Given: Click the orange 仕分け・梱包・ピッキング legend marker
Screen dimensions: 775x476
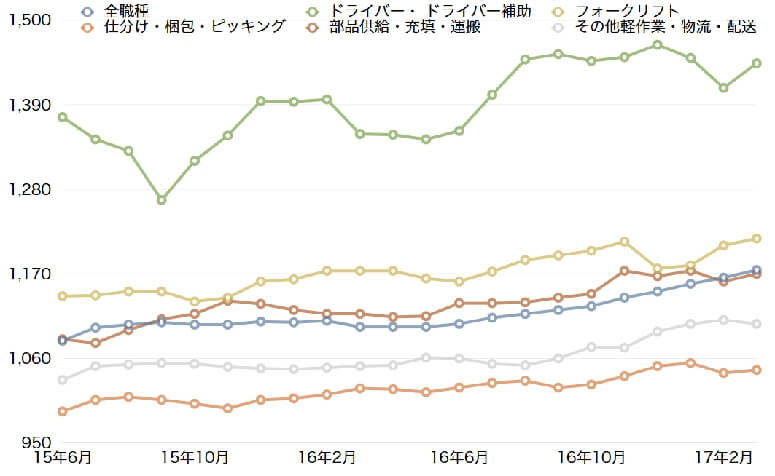Looking at the screenshot, I should coord(89,27).
